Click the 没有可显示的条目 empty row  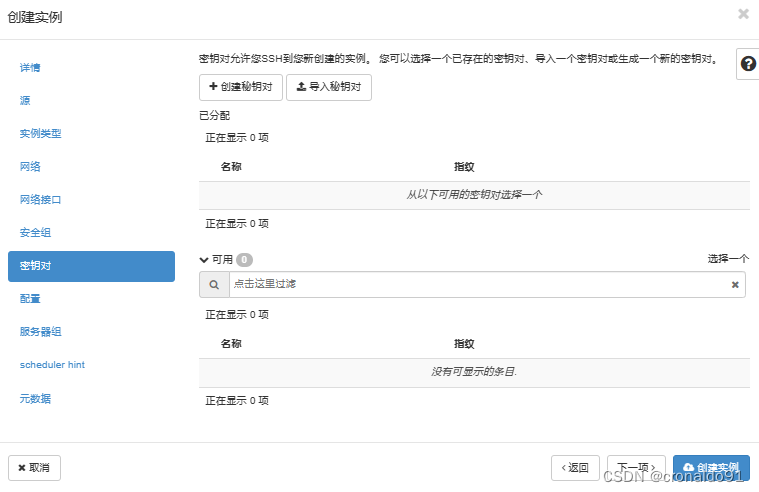[x=474, y=372]
